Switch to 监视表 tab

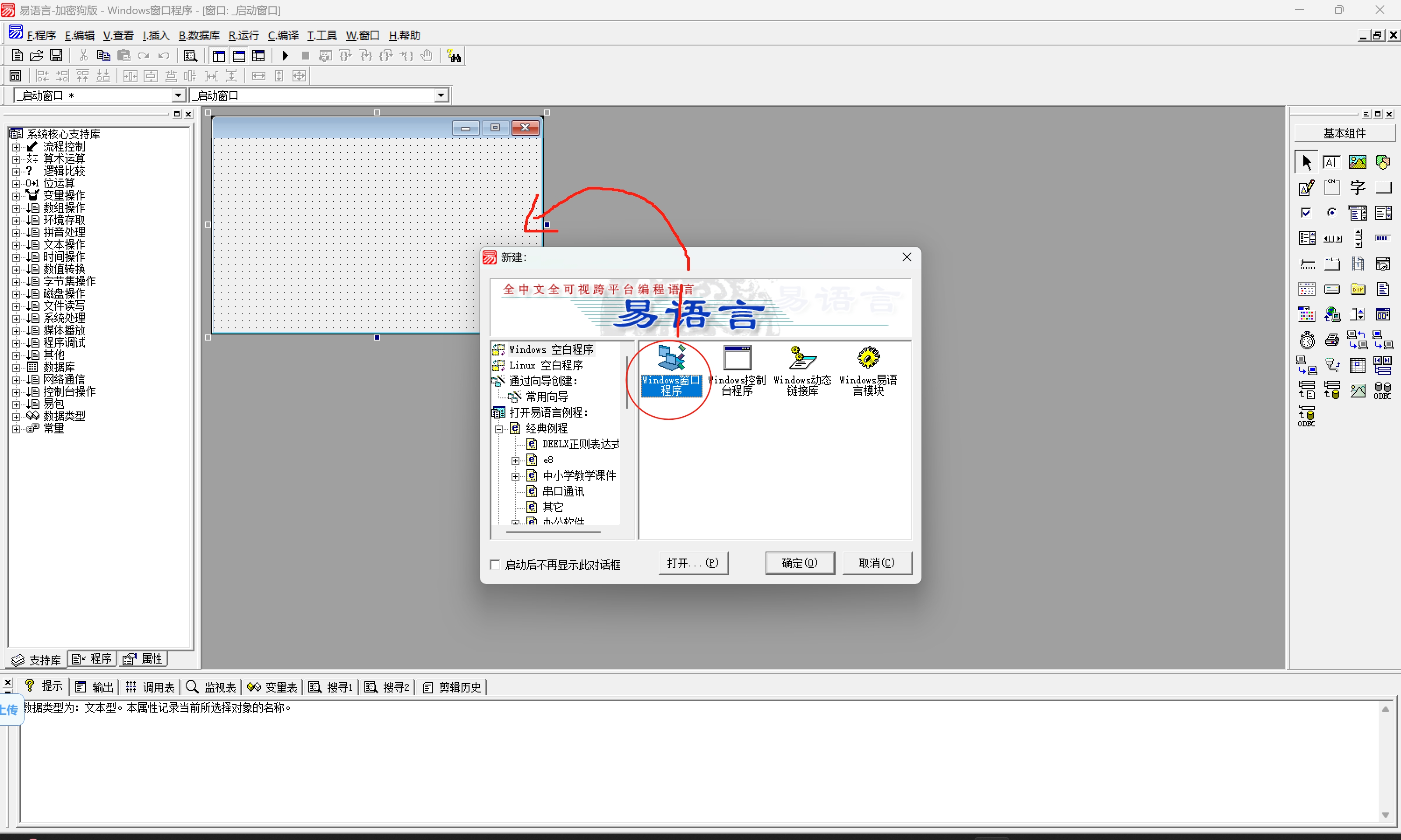click(x=211, y=687)
